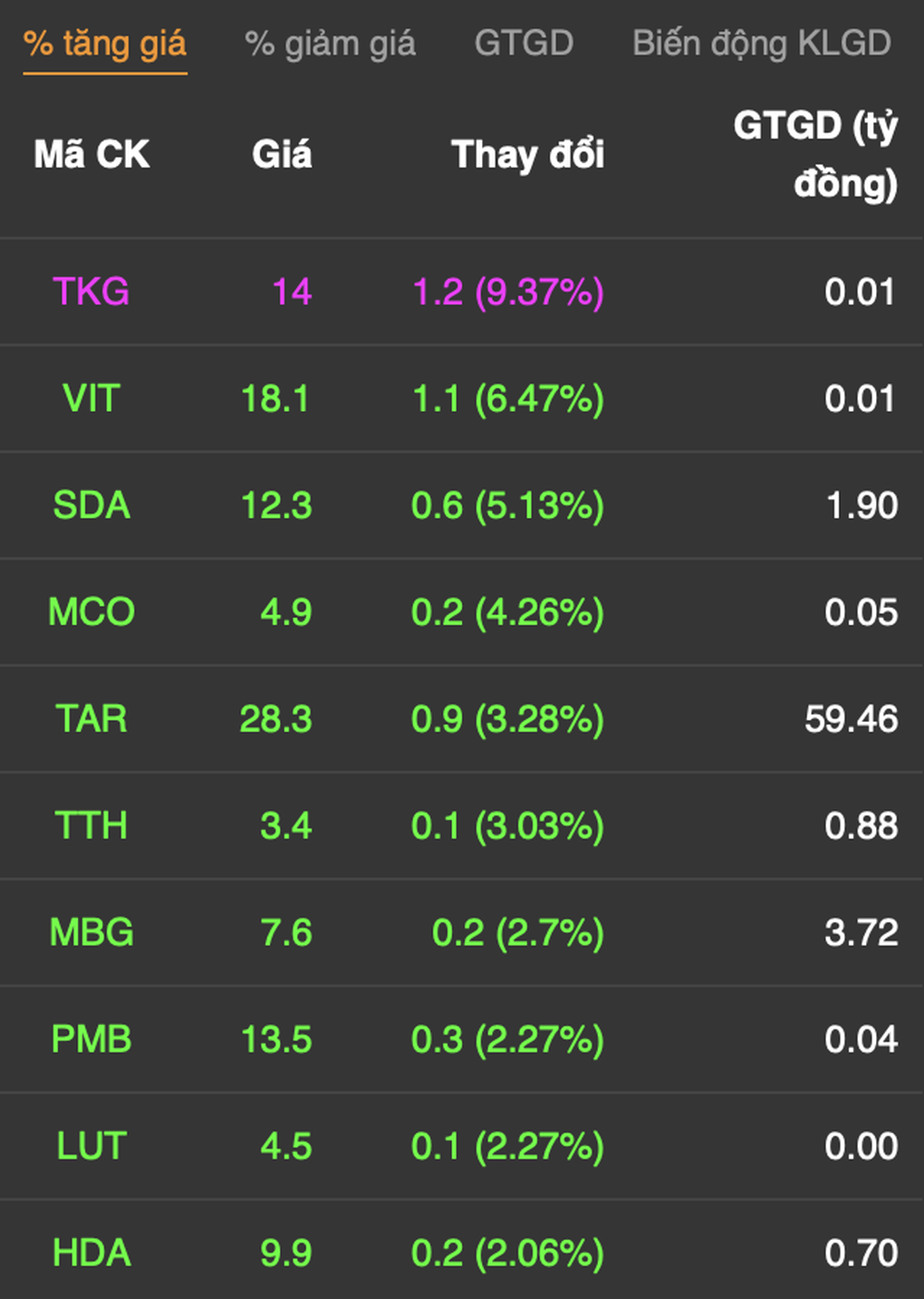Open TTH stock ticker
This screenshot has width=924, height=1299.
coord(91,827)
